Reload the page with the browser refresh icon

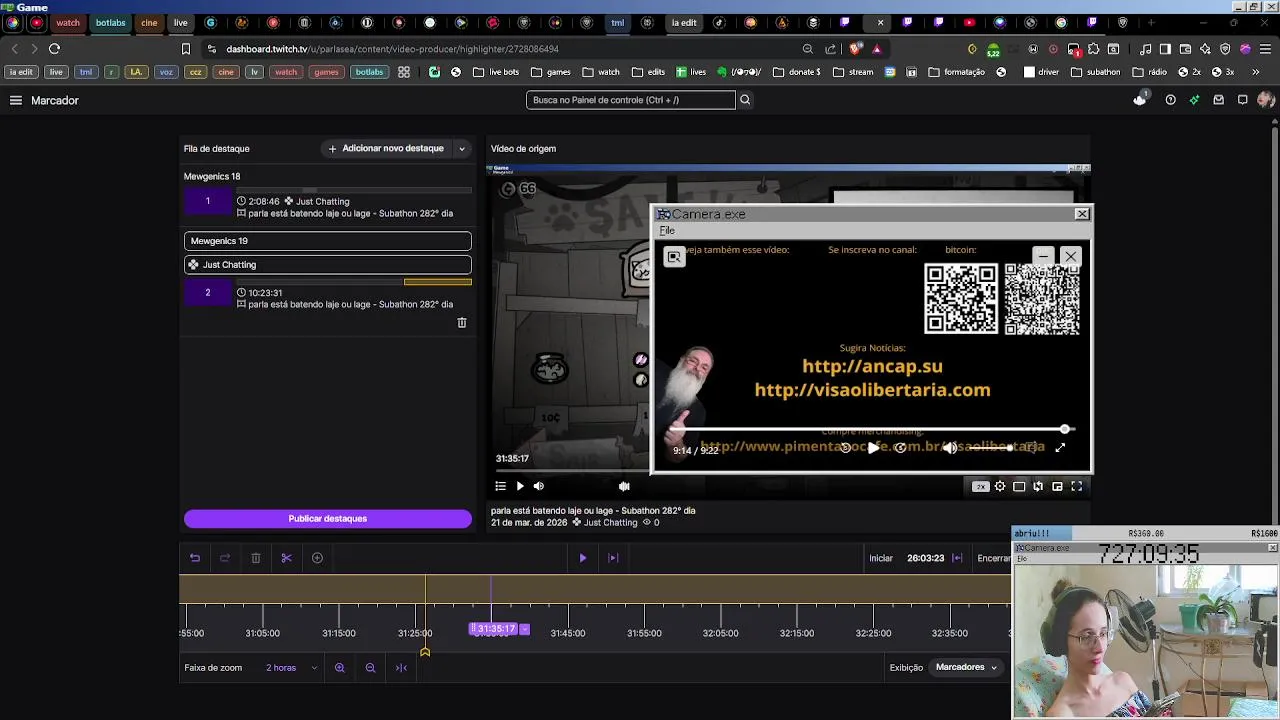54,49
